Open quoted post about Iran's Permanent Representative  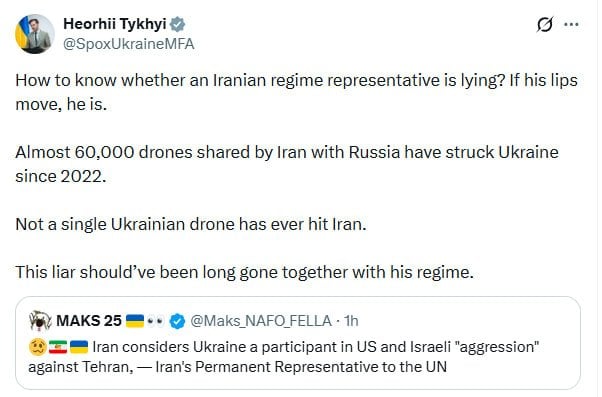(298, 343)
